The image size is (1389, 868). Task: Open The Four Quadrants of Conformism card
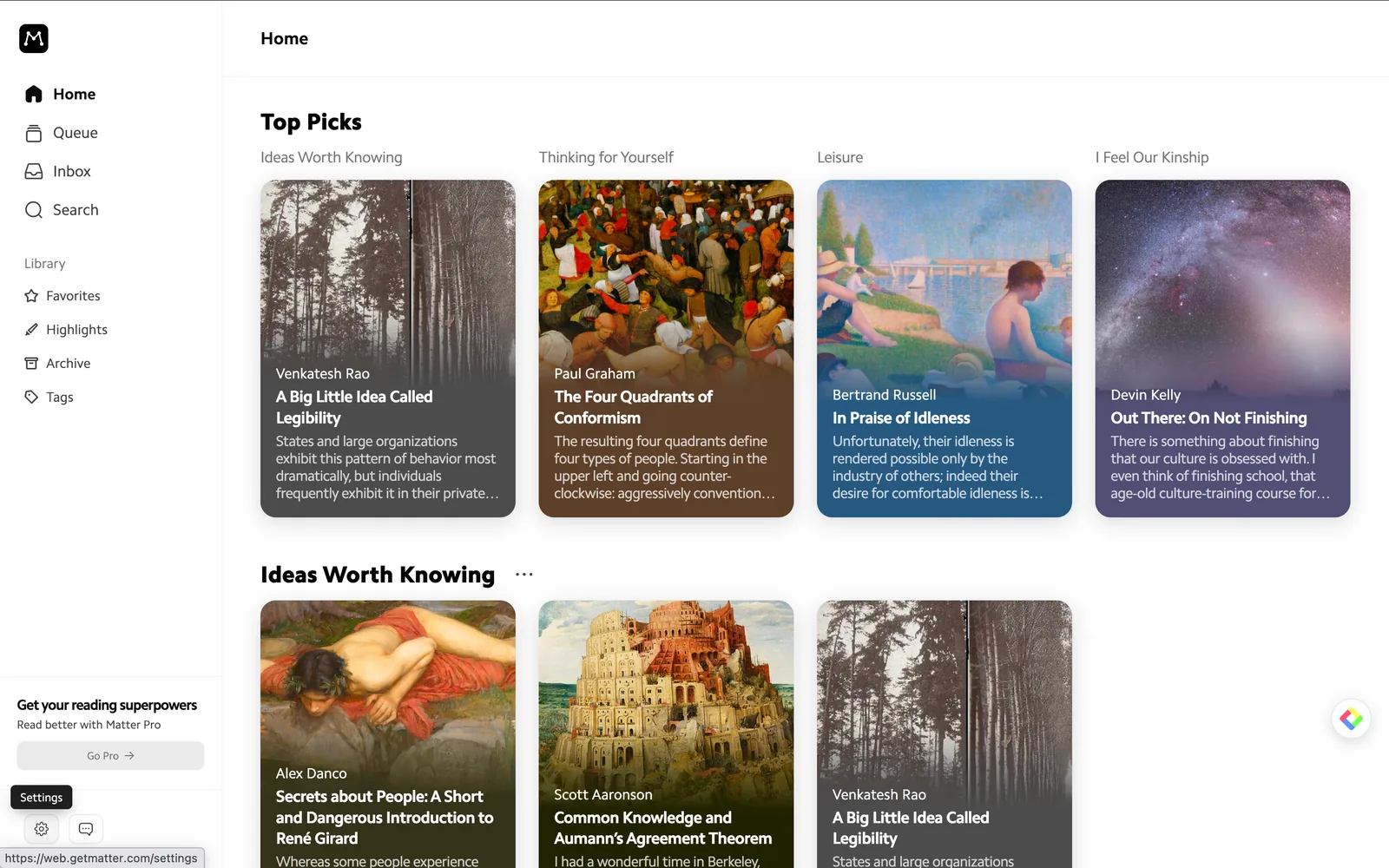click(666, 348)
